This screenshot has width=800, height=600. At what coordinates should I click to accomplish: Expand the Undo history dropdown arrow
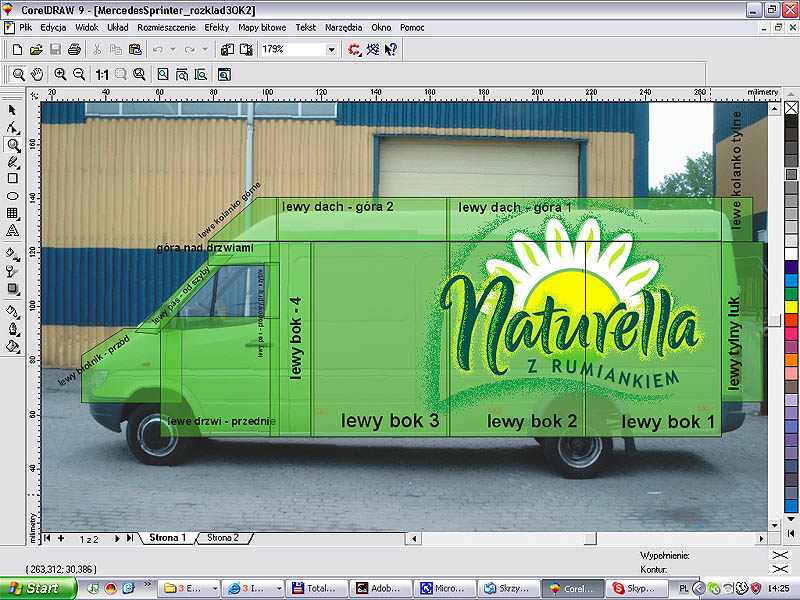pyautogui.click(x=172, y=49)
